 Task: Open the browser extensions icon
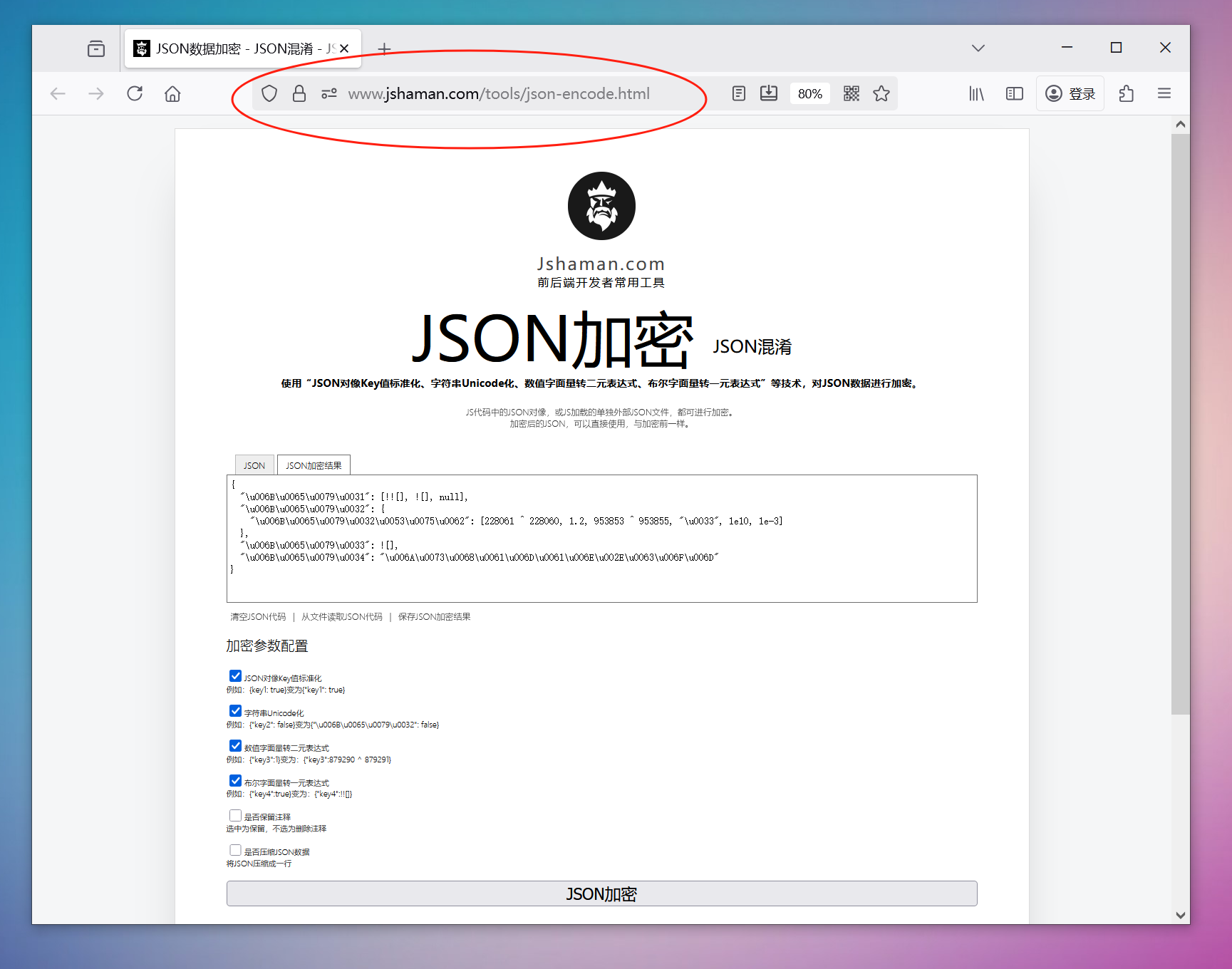[x=1126, y=93]
